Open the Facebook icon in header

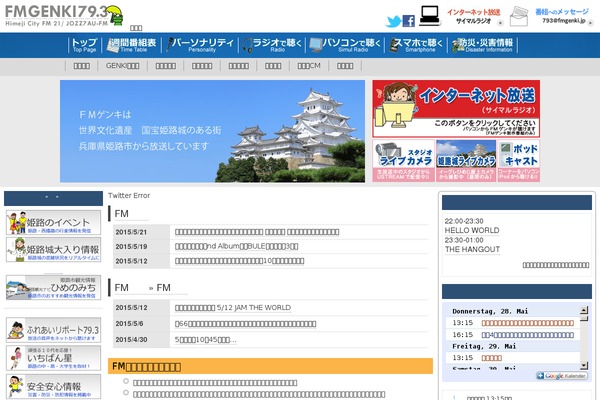409,21
